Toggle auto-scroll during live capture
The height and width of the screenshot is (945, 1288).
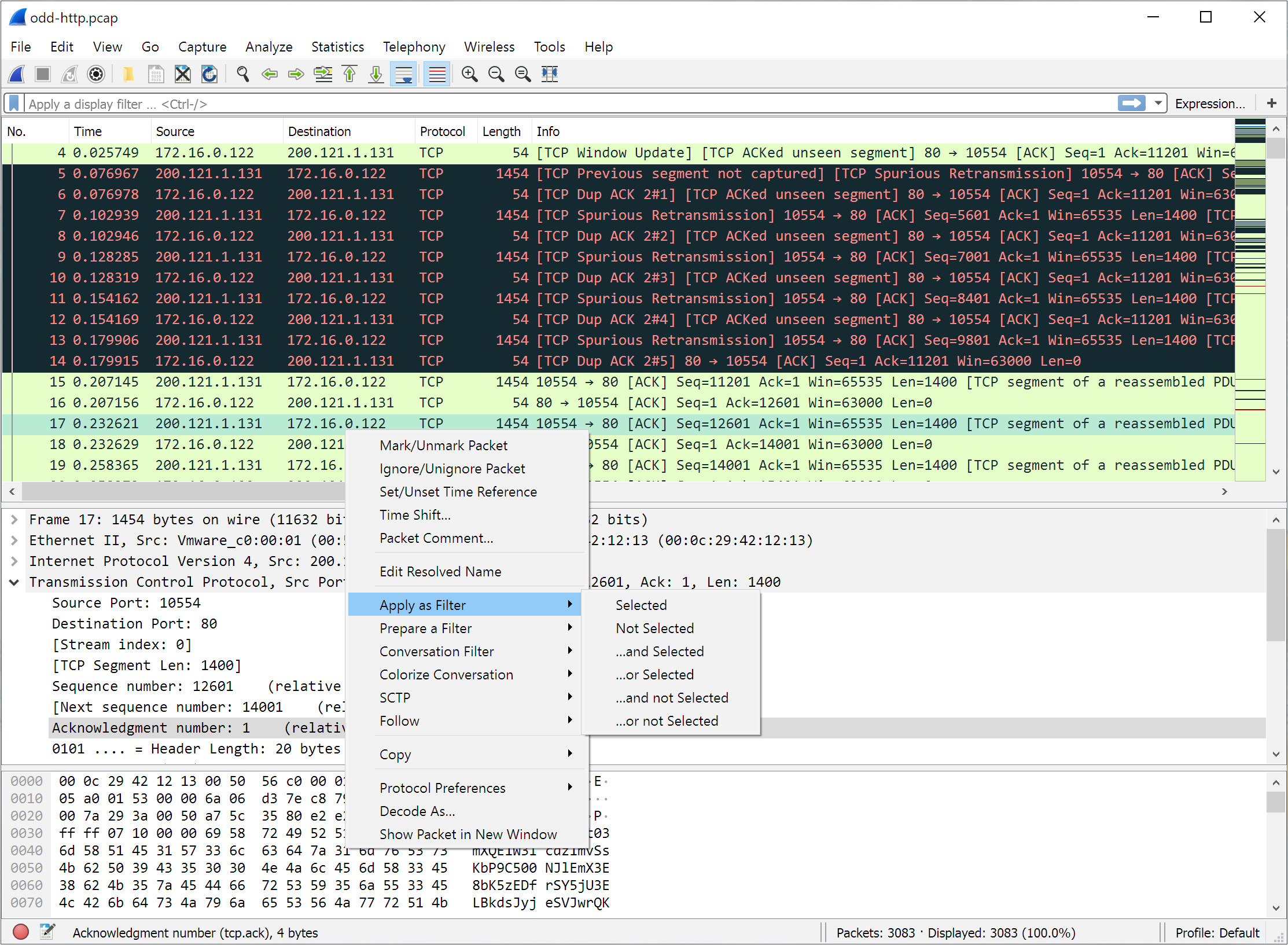[403, 74]
